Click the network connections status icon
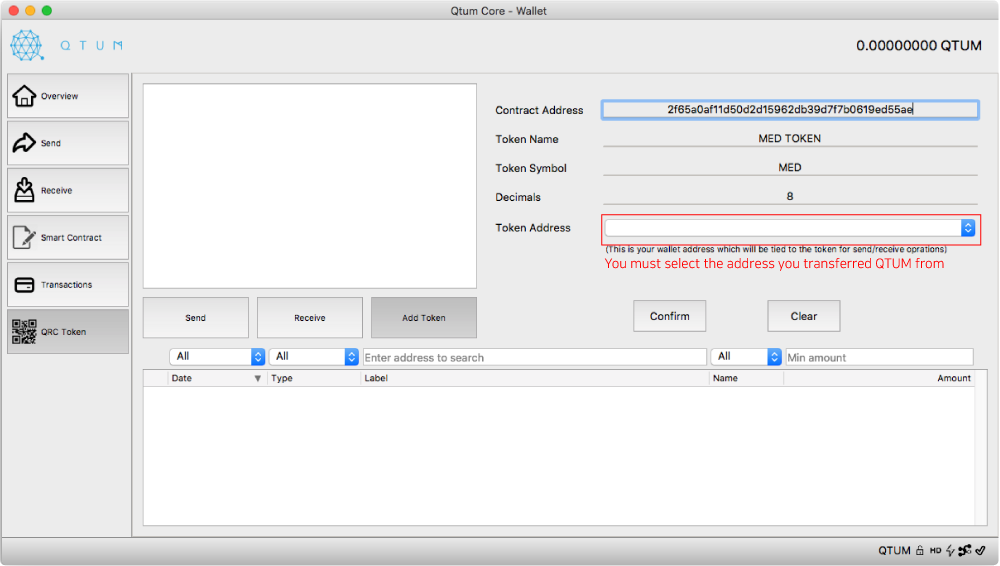 pyautogui.click(x=964, y=550)
